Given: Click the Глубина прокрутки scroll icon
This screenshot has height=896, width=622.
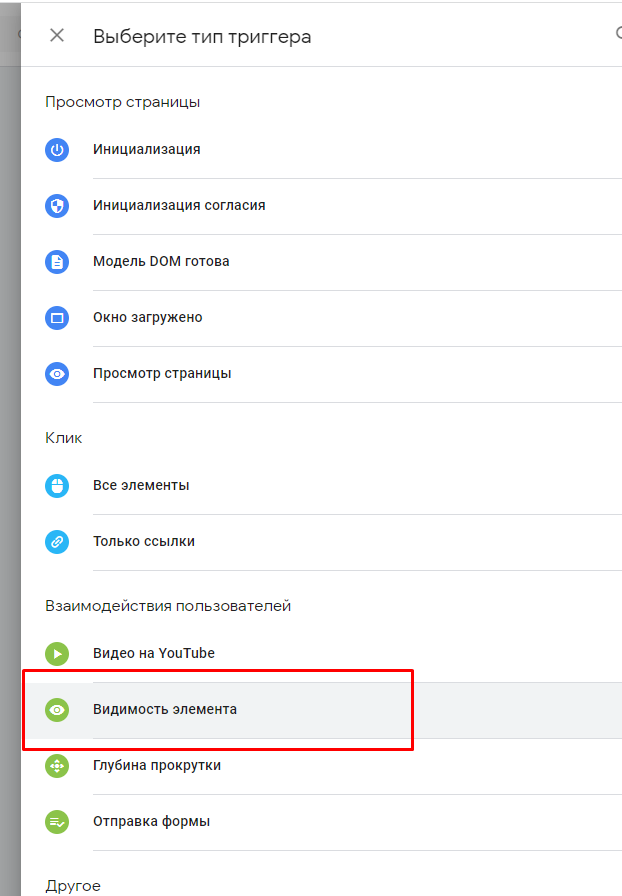Looking at the screenshot, I should tap(57, 766).
